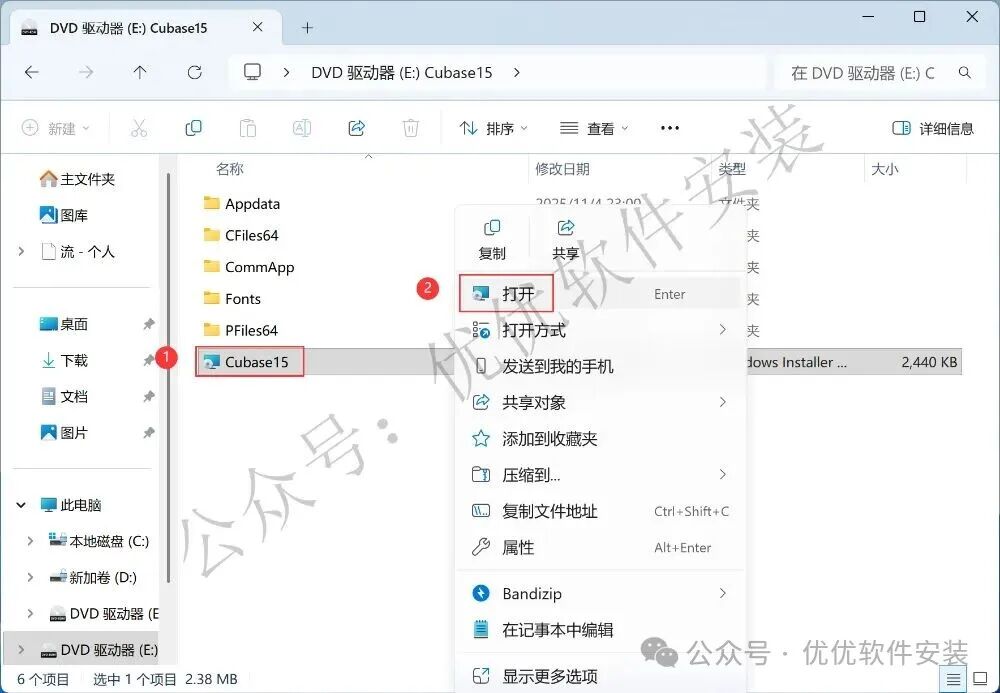Open 图片 in quick access
1000x693 pixels.
(x=64, y=433)
